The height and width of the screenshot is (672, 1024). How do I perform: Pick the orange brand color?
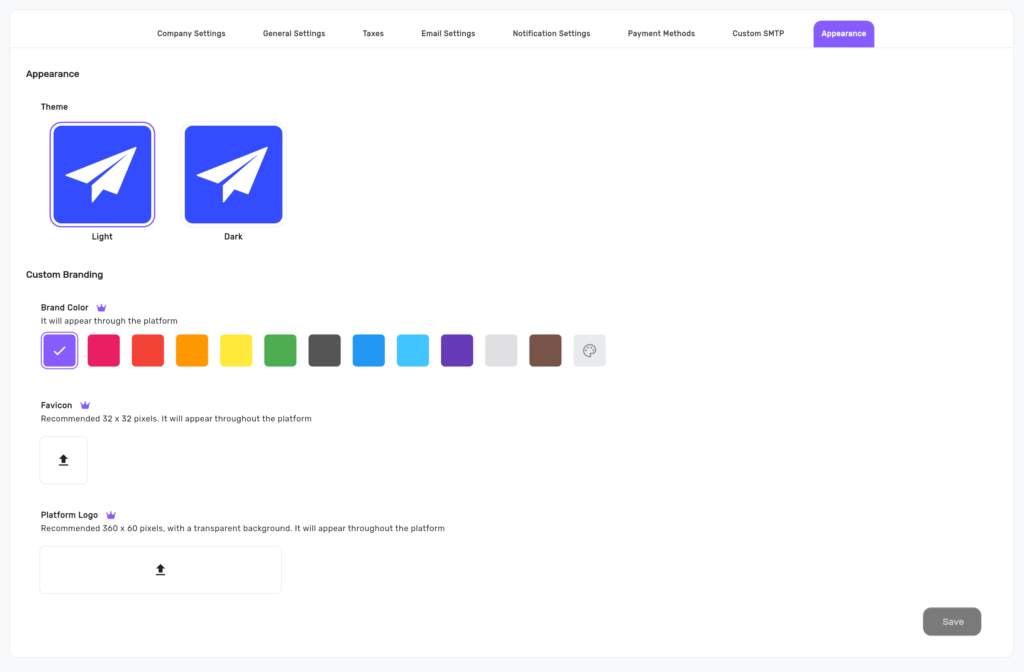tap(192, 351)
